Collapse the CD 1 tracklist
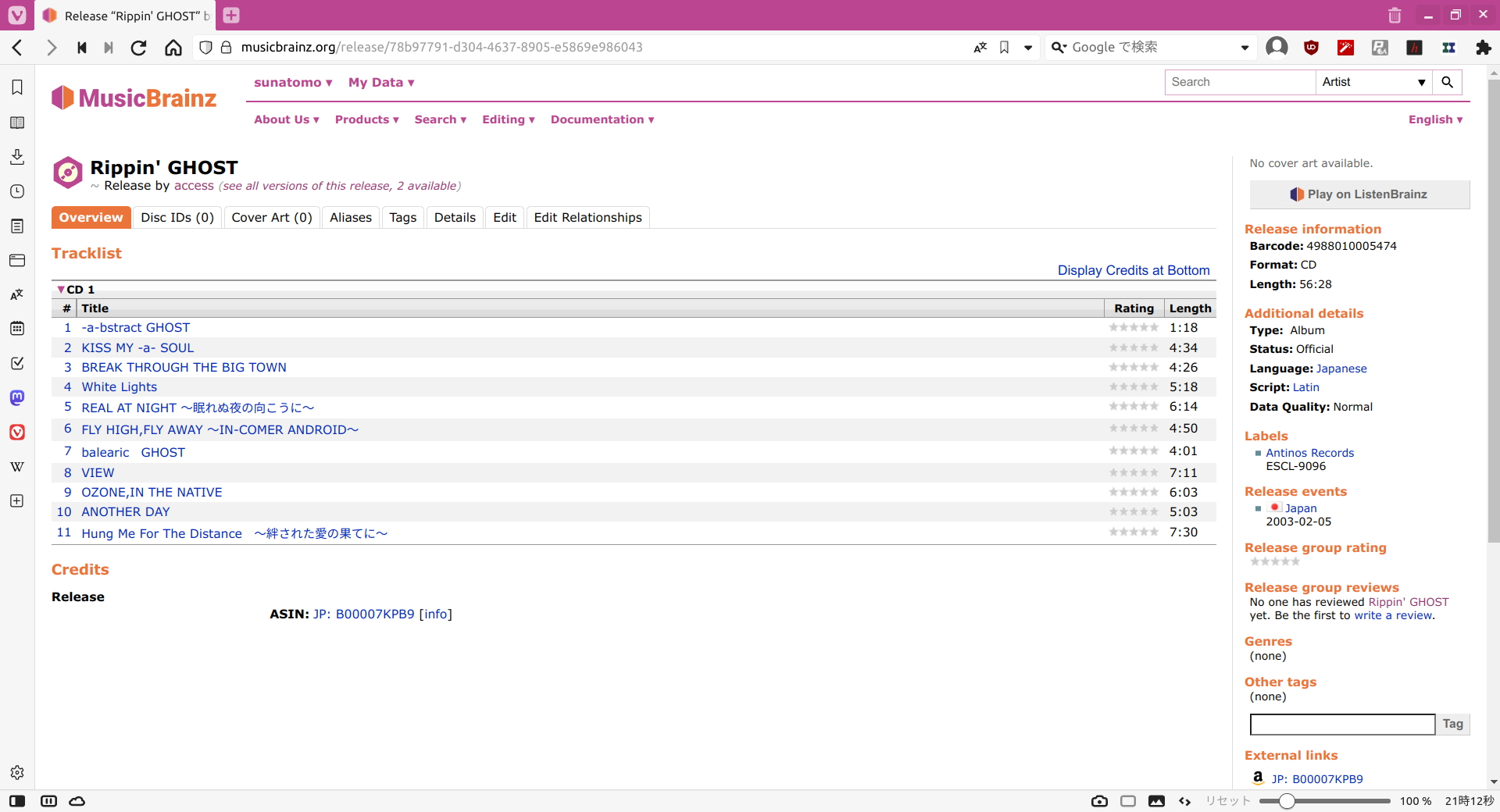Viewport: 1500px width, 812px height. (61, 290)
